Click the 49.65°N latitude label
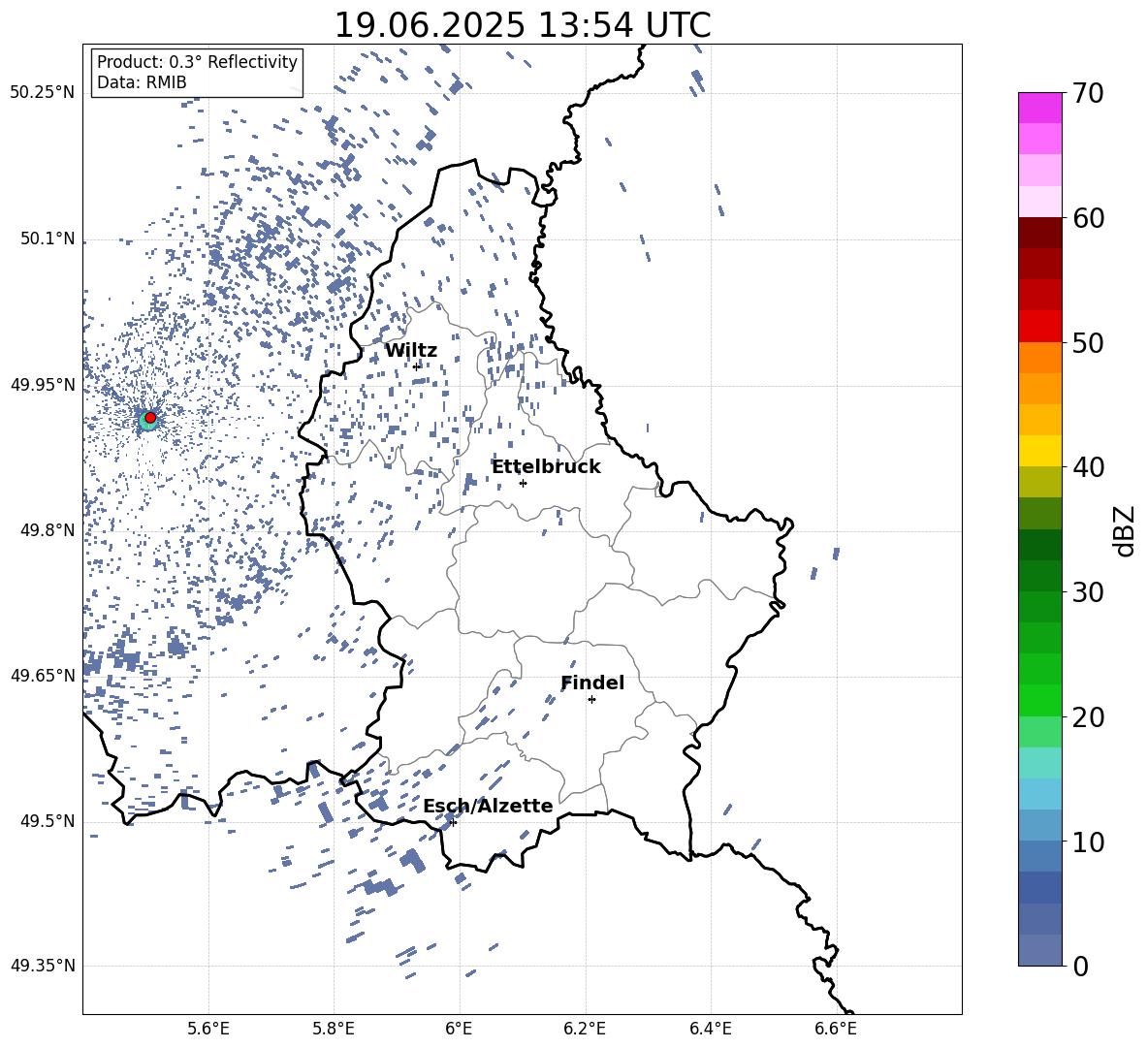 (x=43, y=676)
